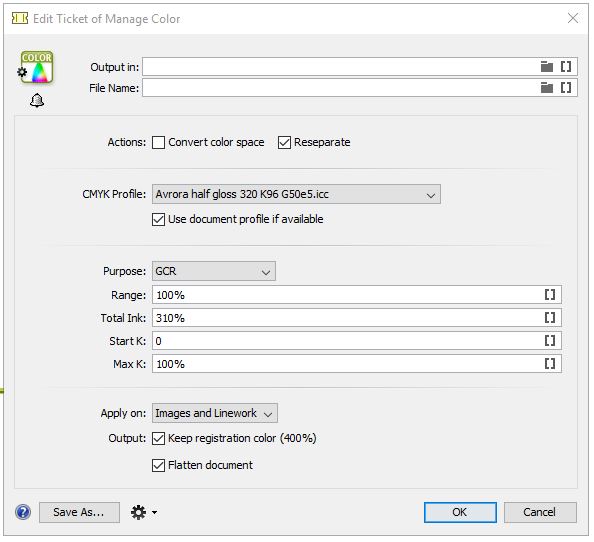
Task: Toggle Use document profile if available
Action: pyautogui.click(x=158, y=219)
